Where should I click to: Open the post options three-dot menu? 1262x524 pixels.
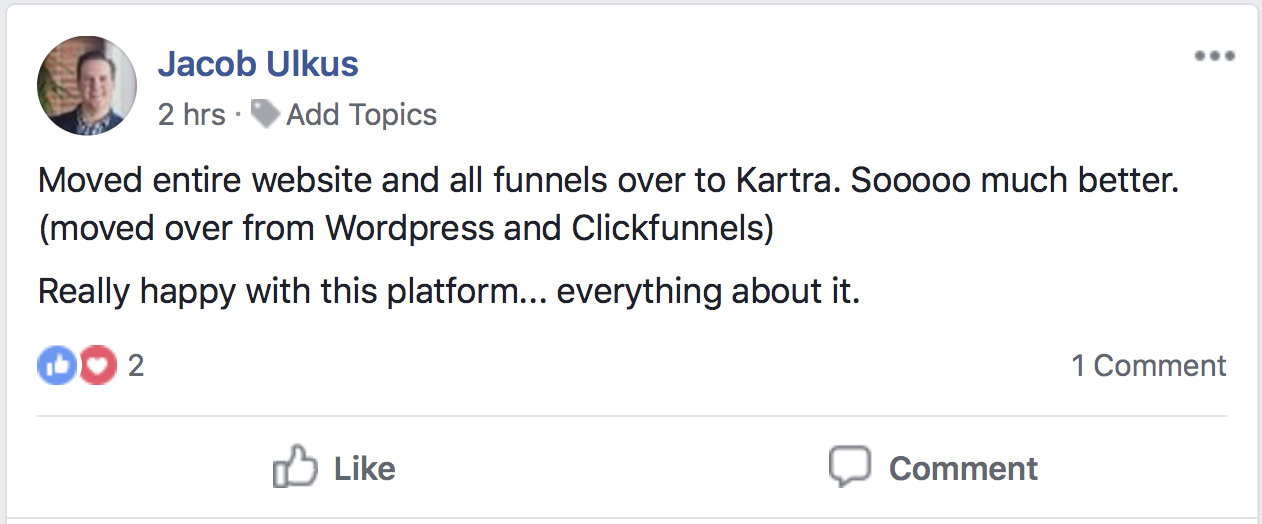click(1214, 56)
